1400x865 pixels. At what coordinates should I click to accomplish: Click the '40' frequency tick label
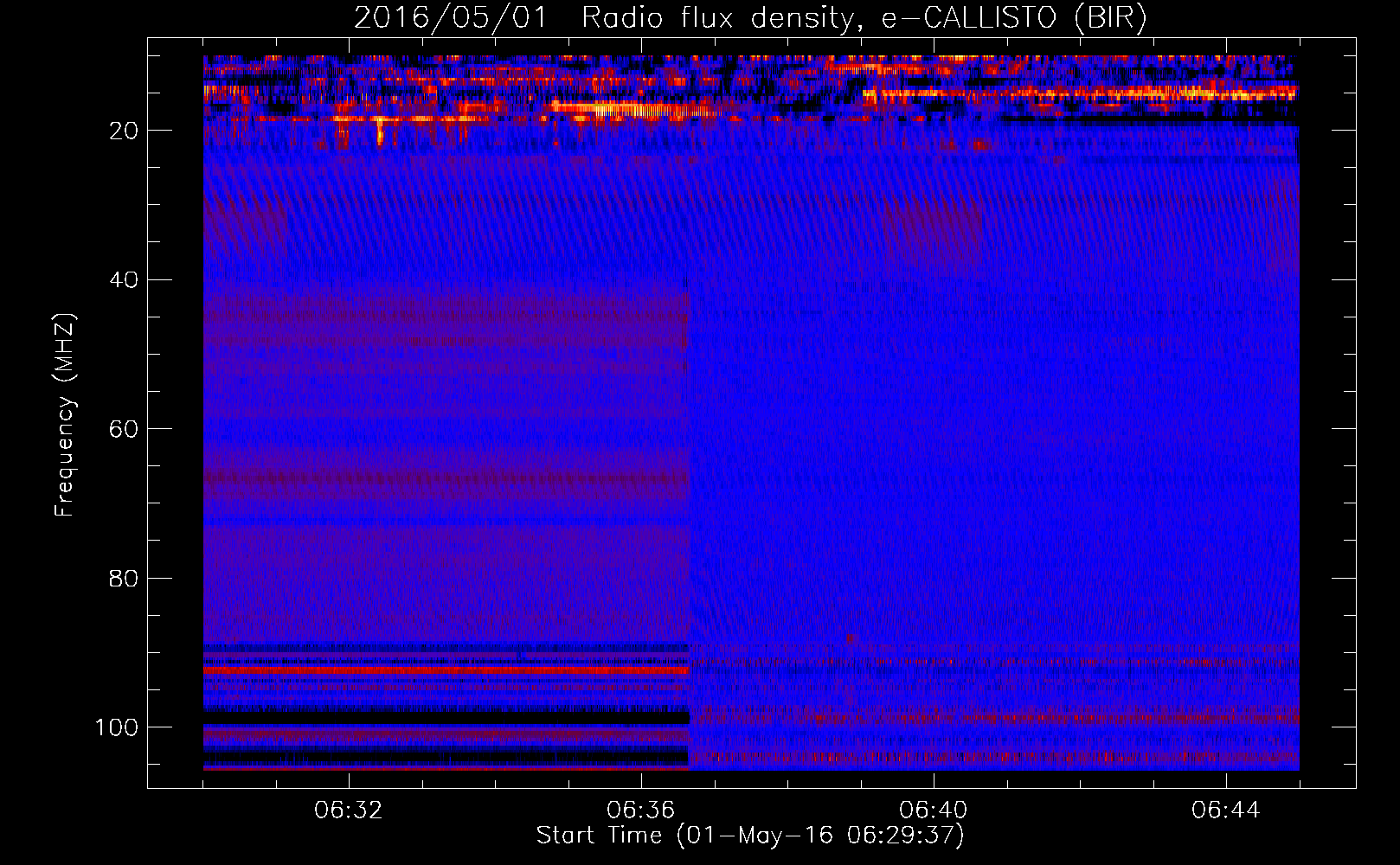point(124,280)
